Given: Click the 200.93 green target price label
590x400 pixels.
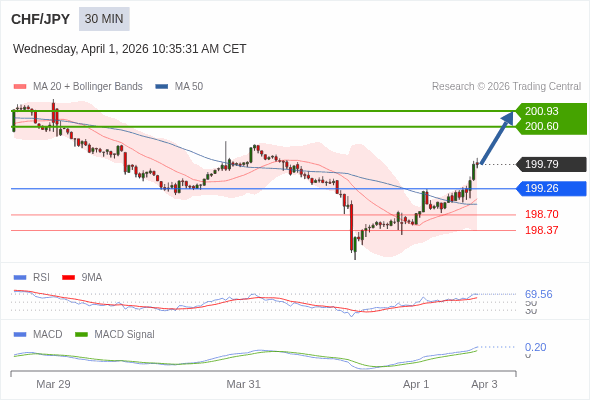Looking at the screenshot, I should tap(541, 111).
